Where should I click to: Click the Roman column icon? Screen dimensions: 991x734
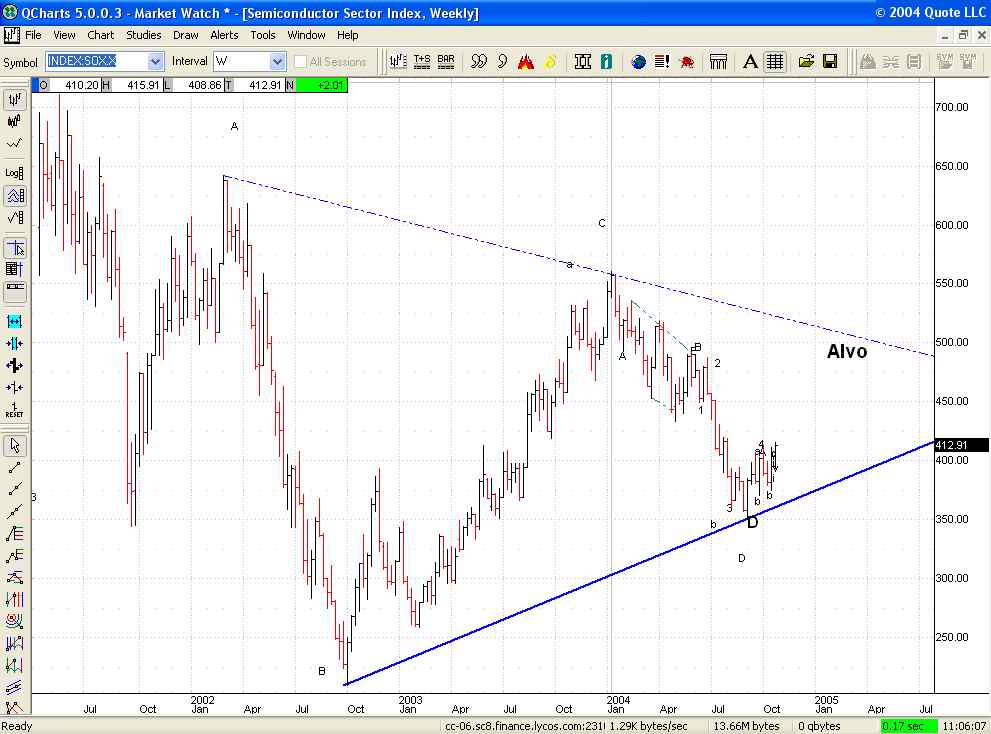[x=583, y=61]
